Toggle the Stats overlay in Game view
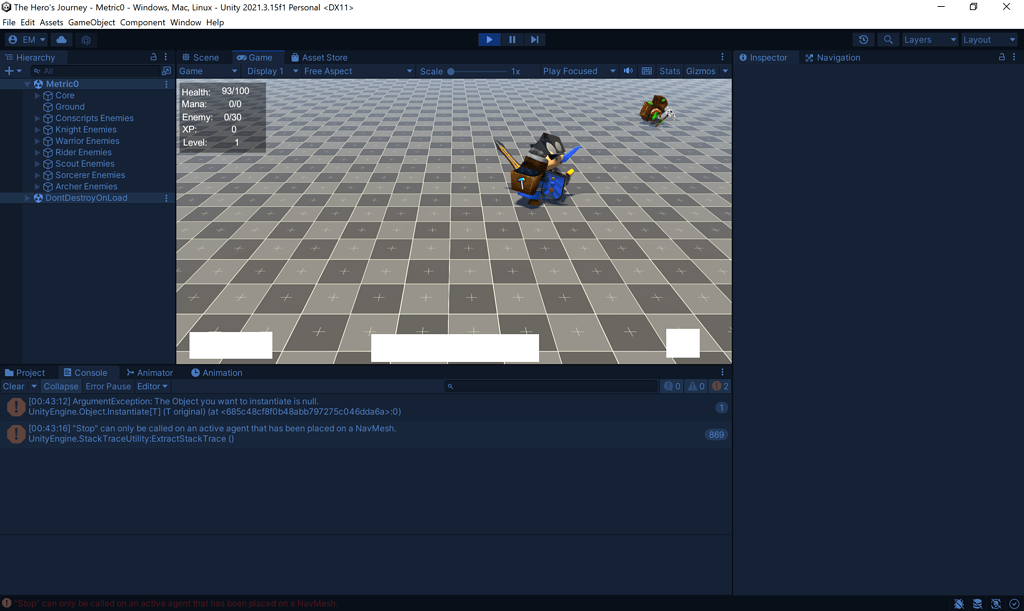 (x=669, y=71)
